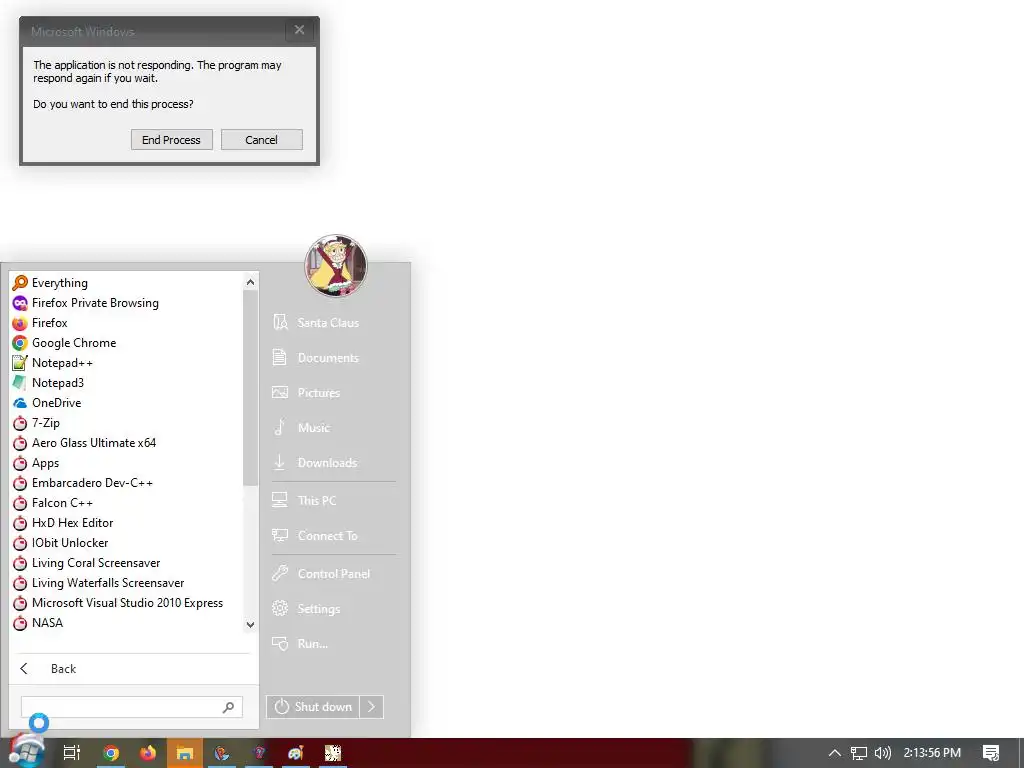This screenshot has width=1024, height=768.
Task: Click the magnifier icon in search box
Action: point(229,707)
